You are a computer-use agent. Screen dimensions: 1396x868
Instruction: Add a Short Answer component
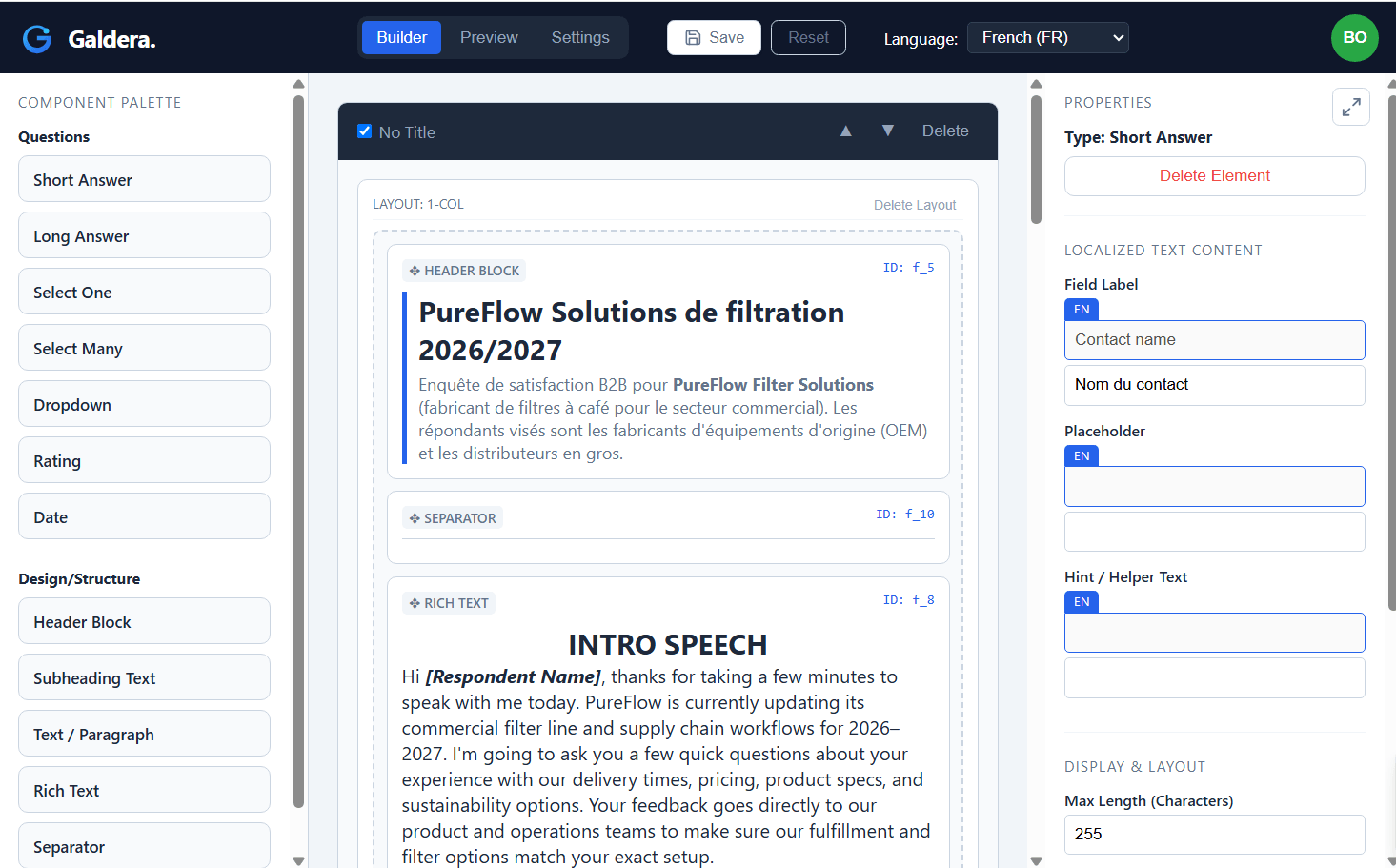pos(144,180)
